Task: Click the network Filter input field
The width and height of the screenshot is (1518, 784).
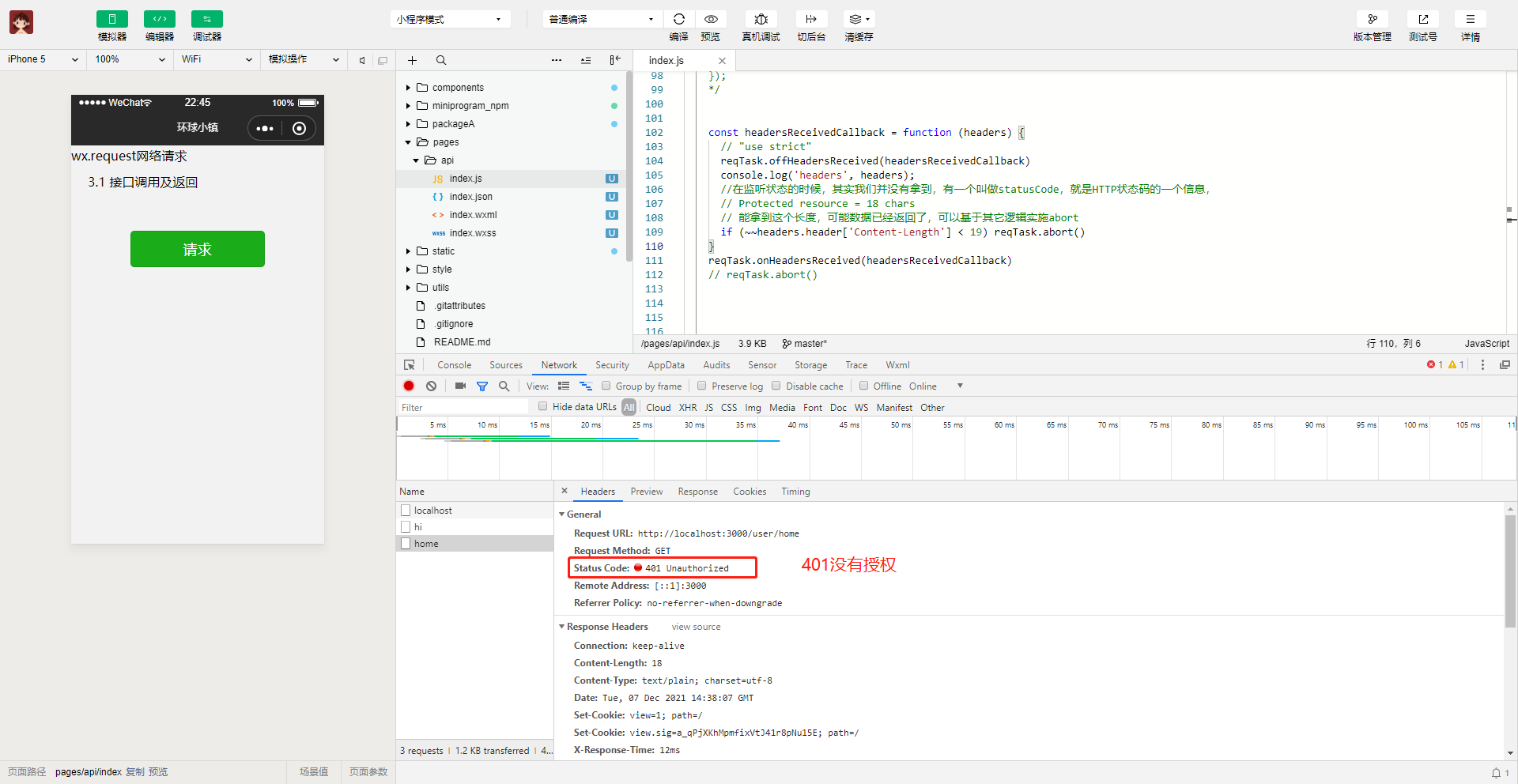Action: point(463,407)
